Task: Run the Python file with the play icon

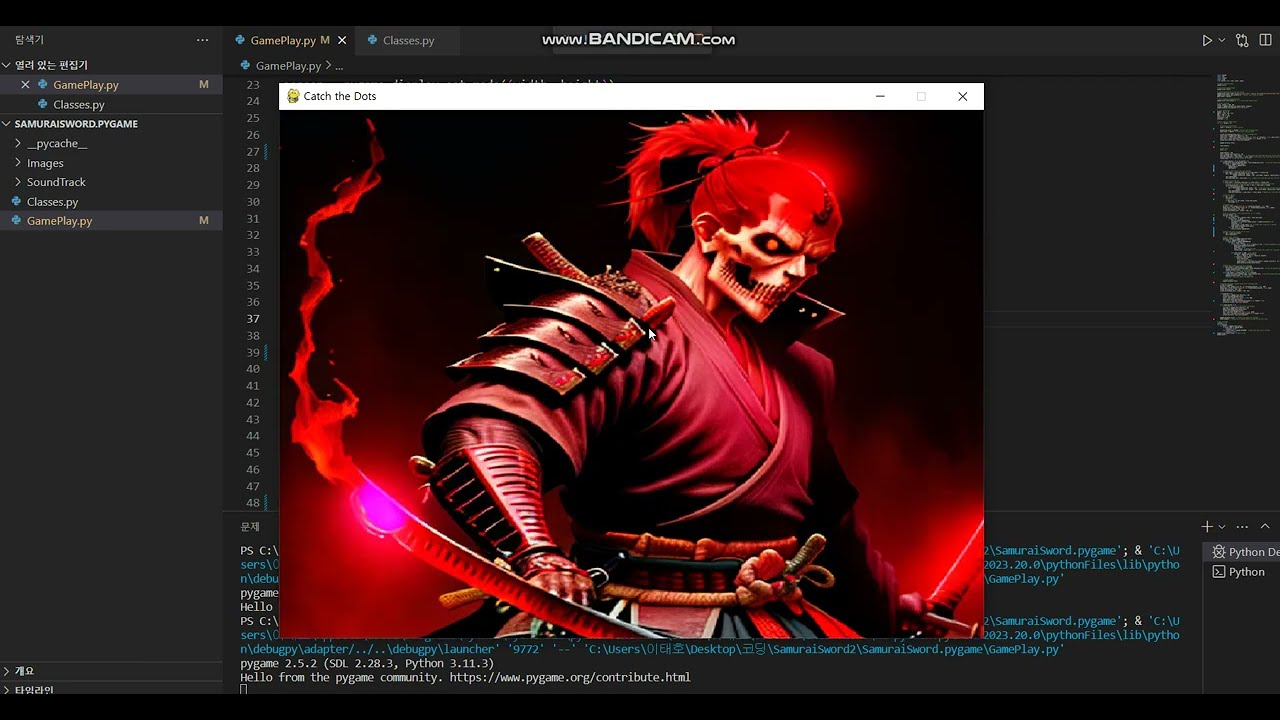Action: click(1207, 41)
